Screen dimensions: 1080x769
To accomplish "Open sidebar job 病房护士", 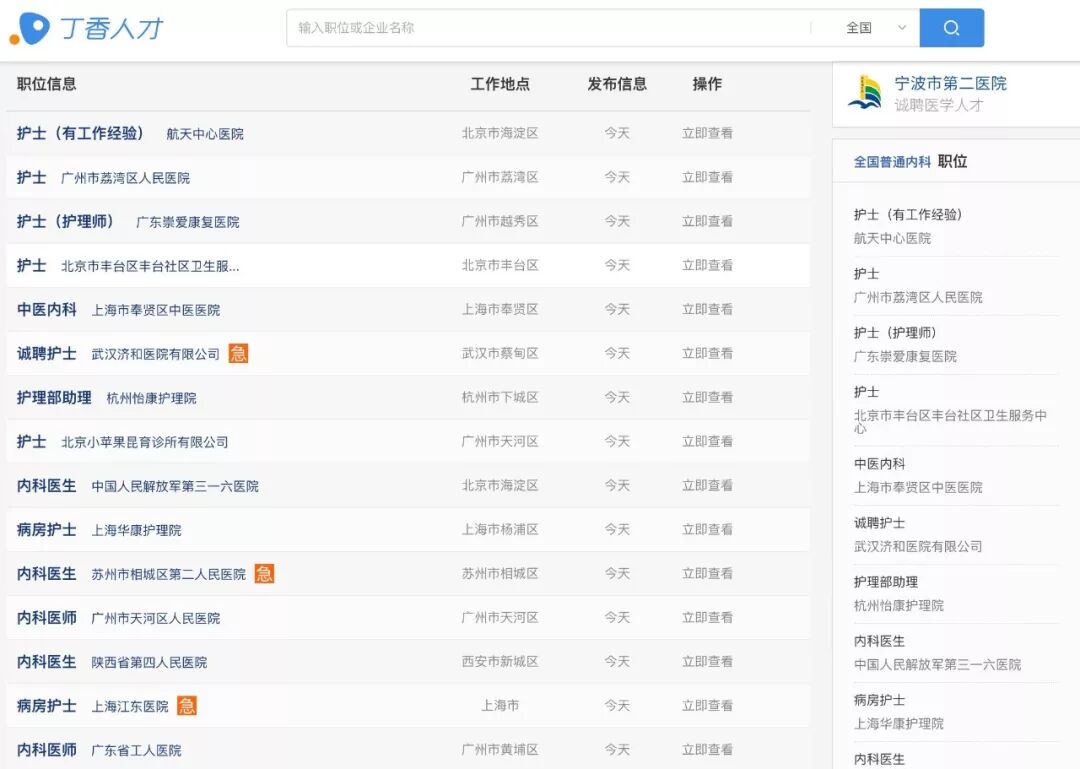I will pyautogui.click(x=880, y=700).
